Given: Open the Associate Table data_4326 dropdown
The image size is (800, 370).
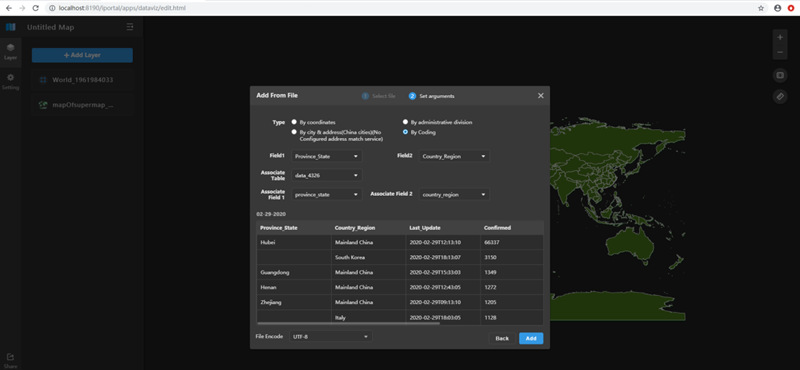Looking at the screenshot, I should tap(327, 175).
